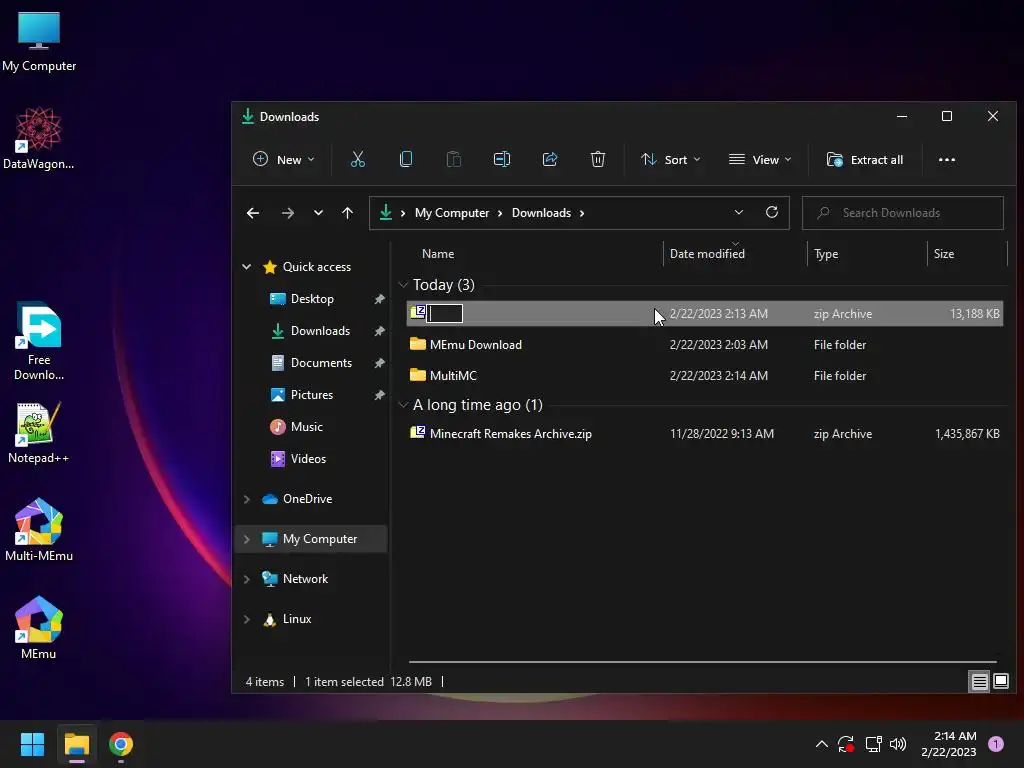Open My Computer desktop icon
This screenshot has width=1024, height=768.
pos(39,42)
